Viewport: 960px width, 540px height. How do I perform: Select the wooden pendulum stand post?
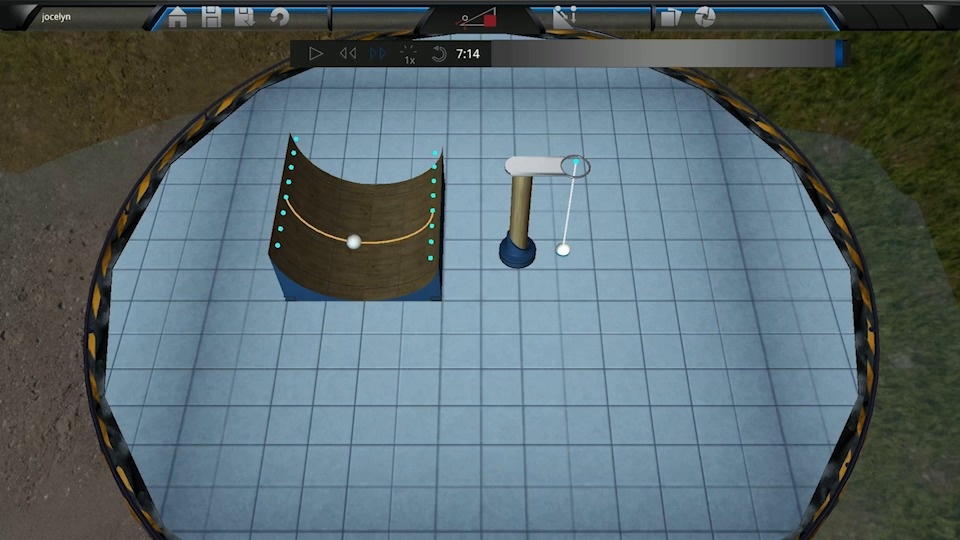[520, 211]
